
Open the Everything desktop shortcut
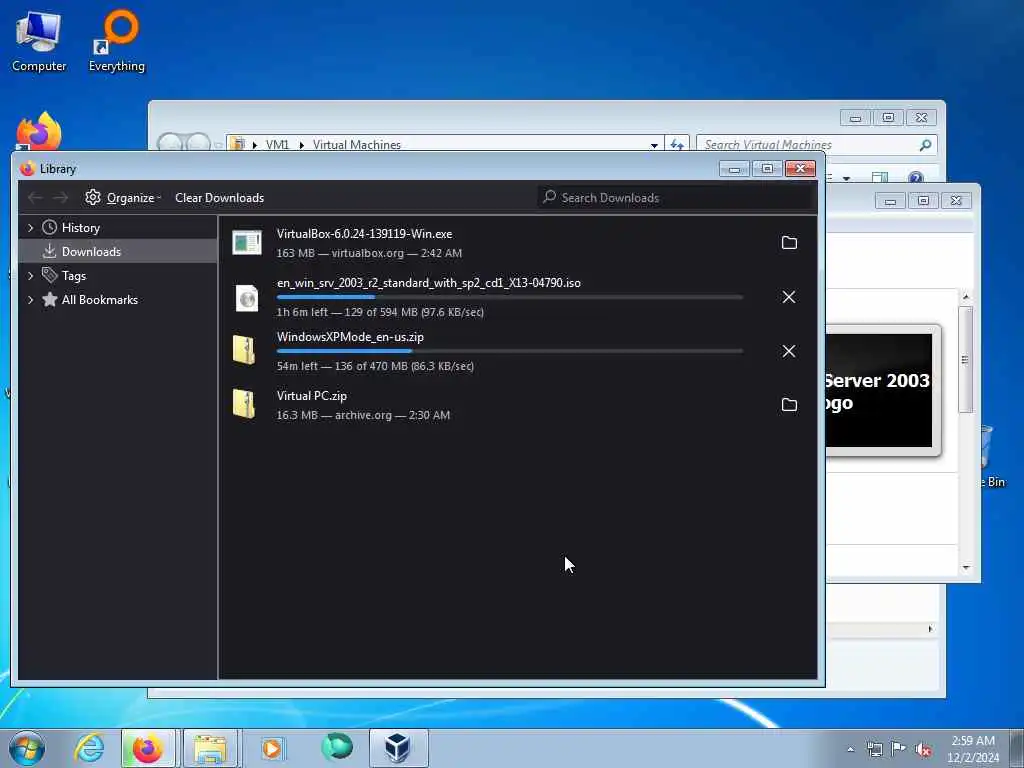click(x=117, y=42)
